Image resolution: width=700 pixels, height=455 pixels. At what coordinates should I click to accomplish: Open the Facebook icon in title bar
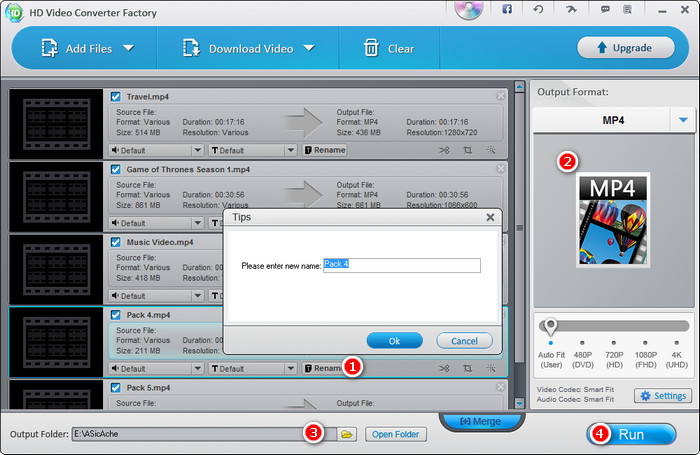pyautogui.click(x=507, y=9)
